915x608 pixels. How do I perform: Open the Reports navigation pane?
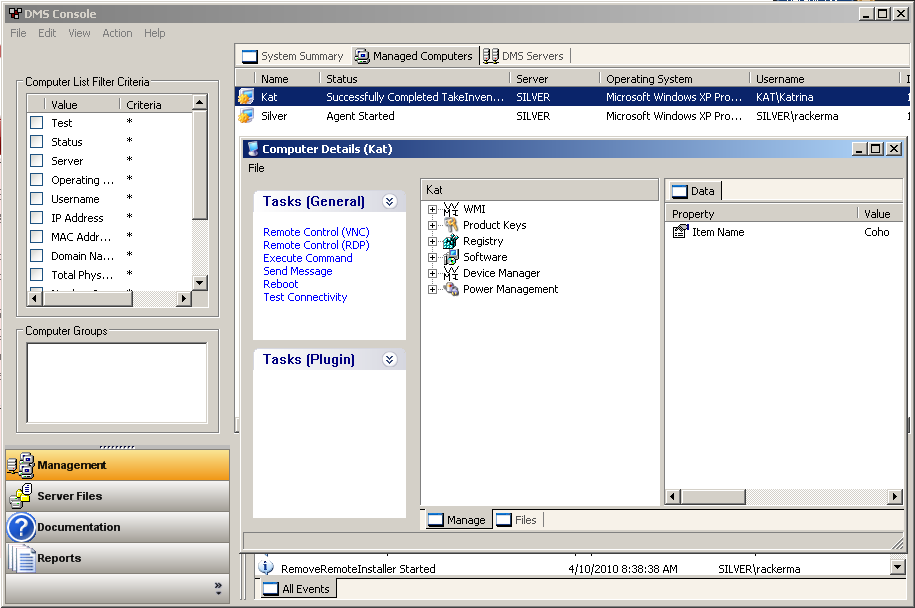[117, 558]
